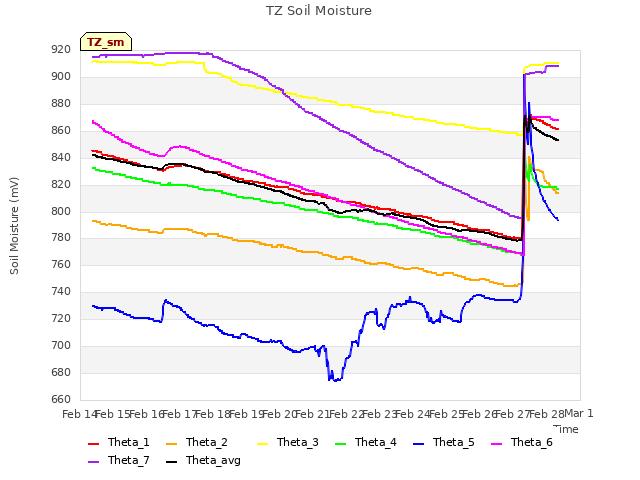Click the 920 y-axis tick label

click(x=61, y=50)
